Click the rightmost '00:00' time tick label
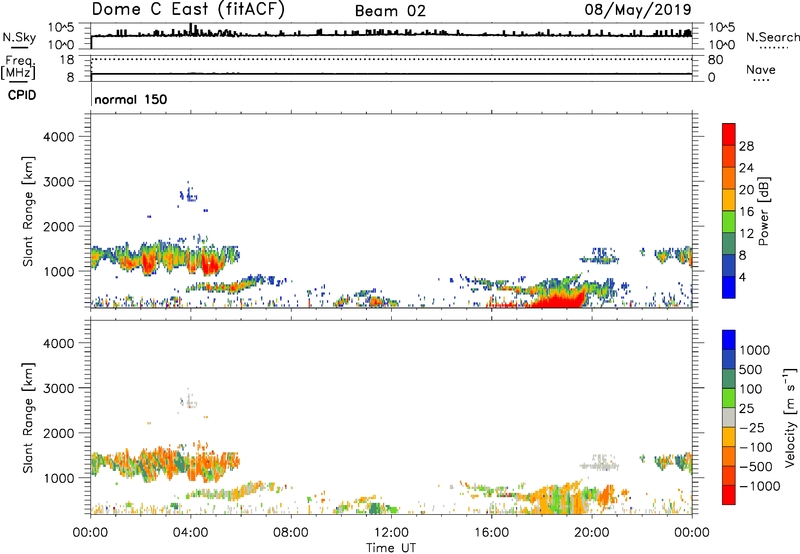Image resolution: width=800 pixels, height=554 pixels. tap(691, 533)
